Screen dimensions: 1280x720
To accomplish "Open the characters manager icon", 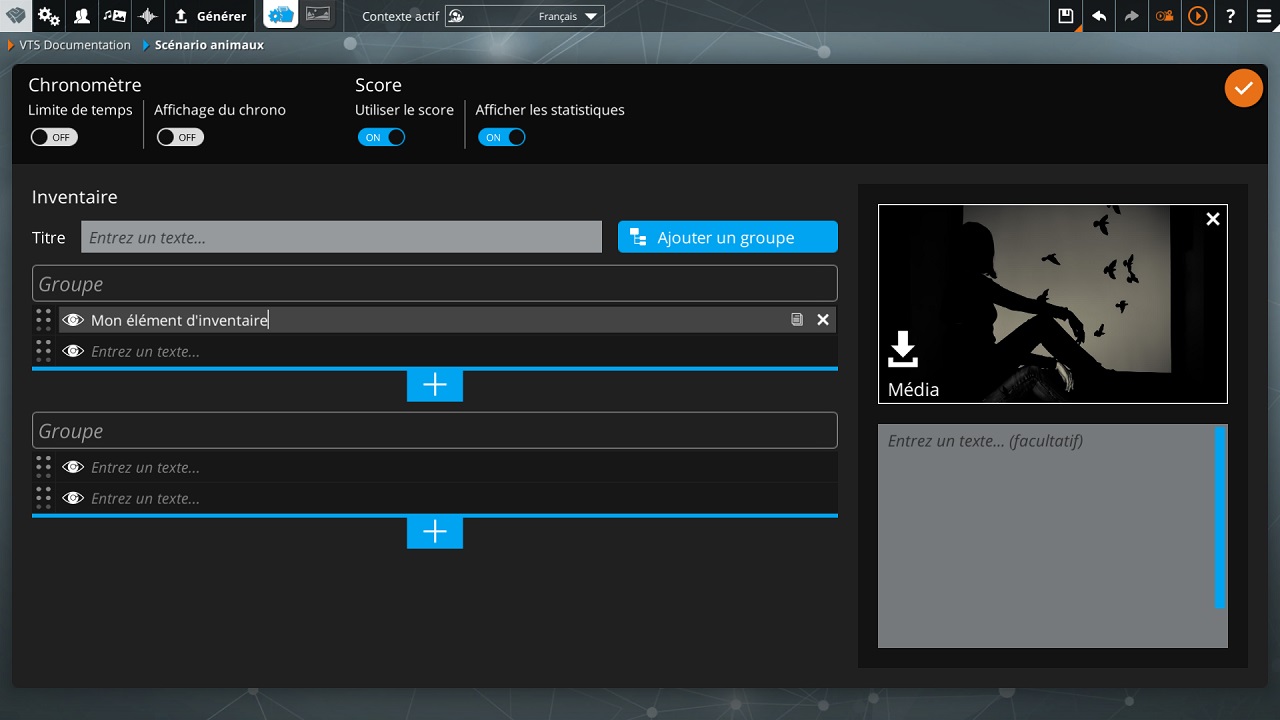I will point(81,15).
